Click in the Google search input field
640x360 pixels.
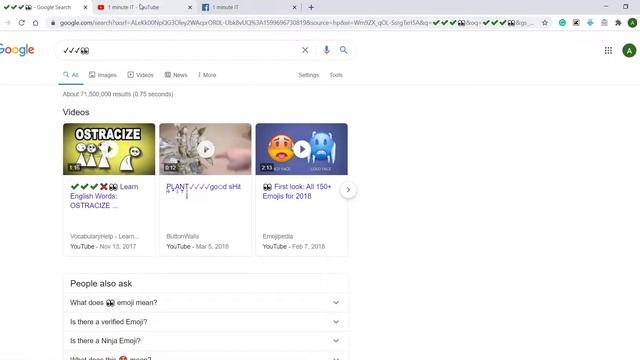coord(180,50)
